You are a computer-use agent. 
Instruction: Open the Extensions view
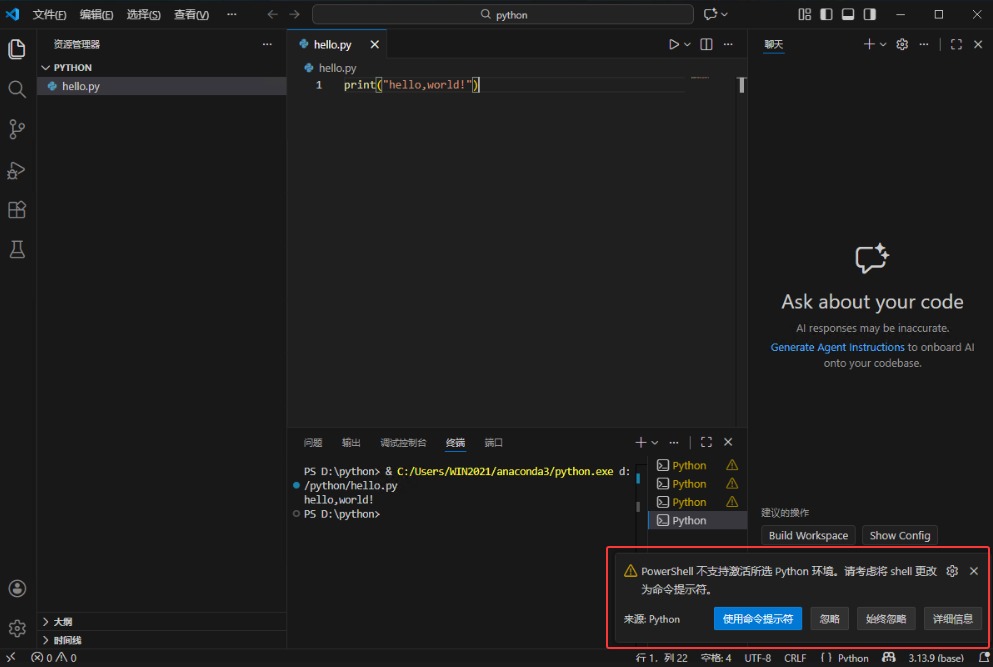click(x=17, y=210)
